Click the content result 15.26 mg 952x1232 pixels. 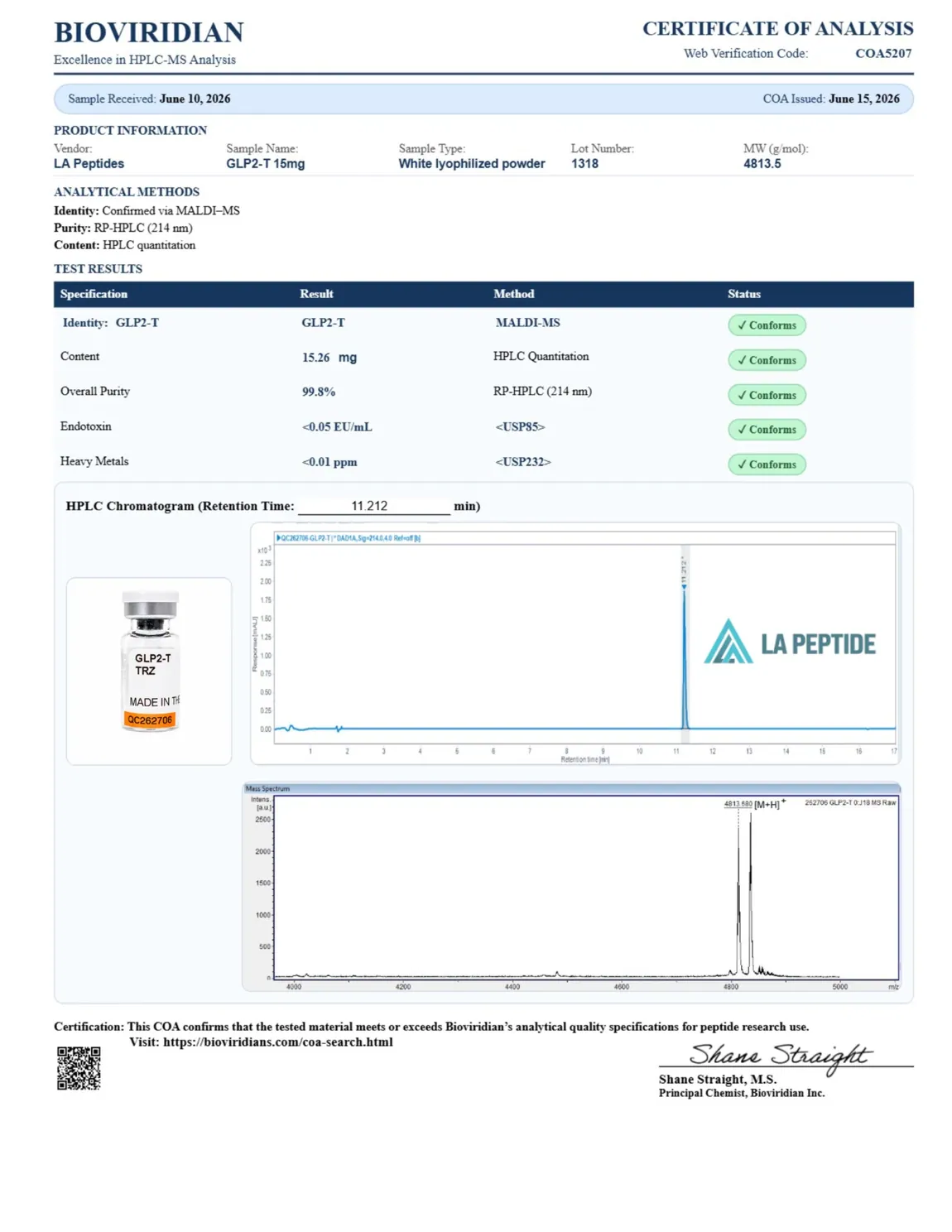329,358
